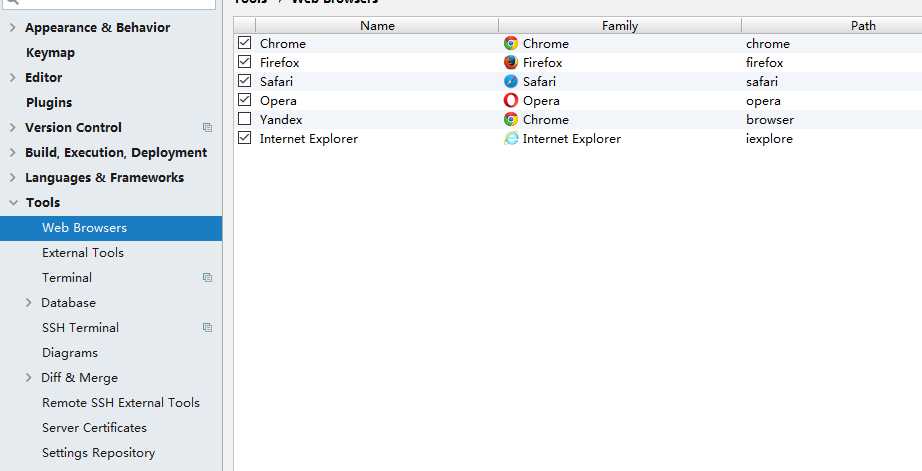The image size is (922, 471).
Task: Uncheck the Internet Explorer checkbox
Action: pos(245,138)
